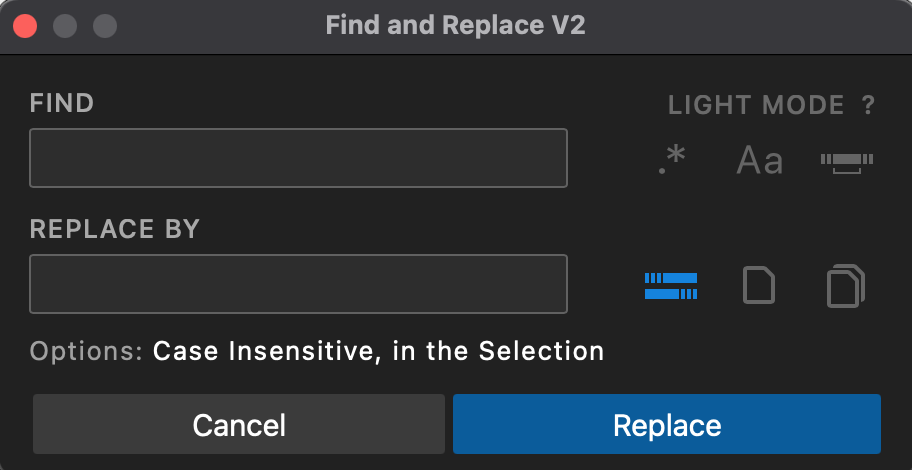Screen dimensions: 912x470
Task: Click the Find and Replace V2 title bar
Action: (x=455, y=26)
